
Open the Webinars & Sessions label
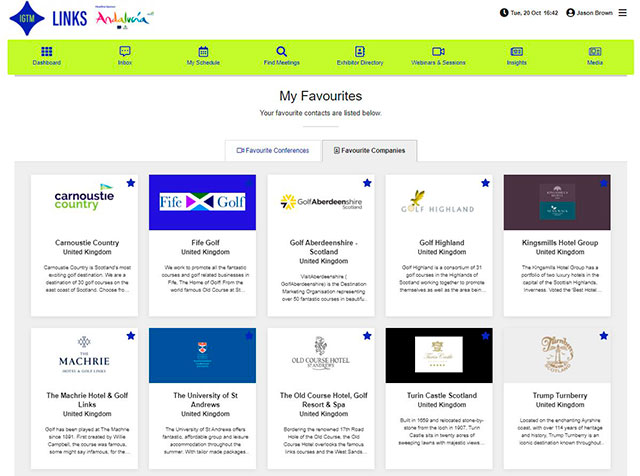(438, 62)
